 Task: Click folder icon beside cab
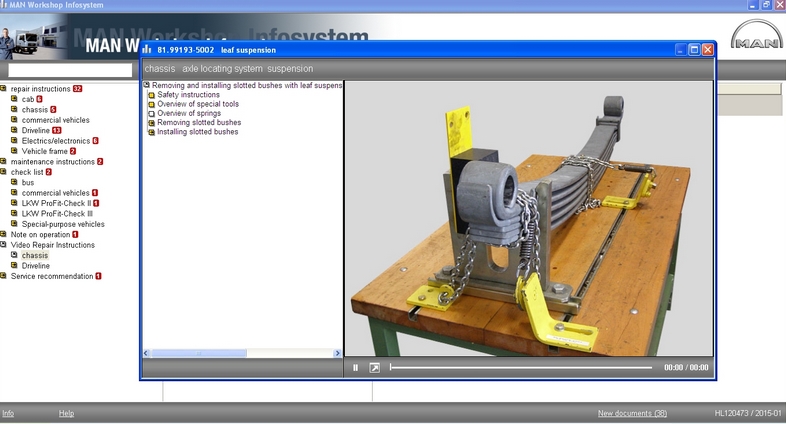(15, 99)
